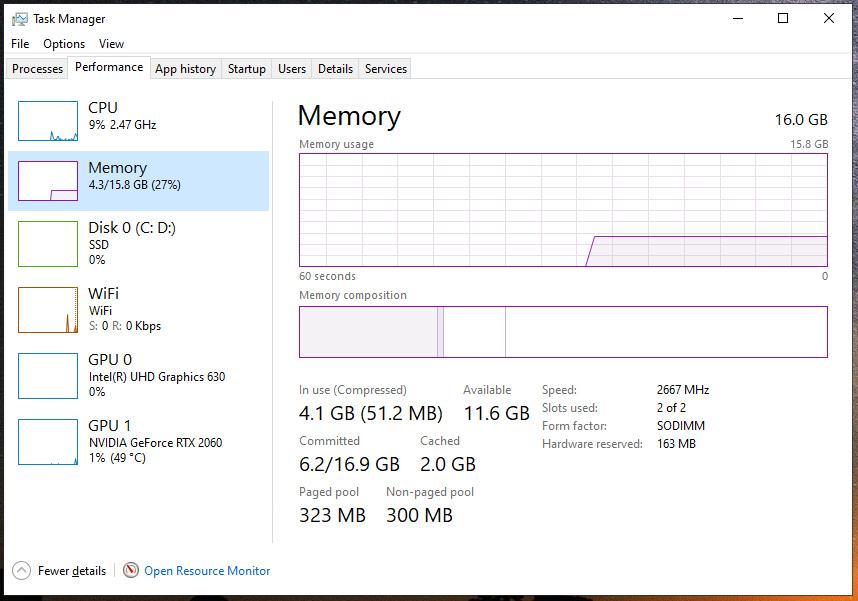This screenshot has width=858, height=601.
Task: Open the Users tab
Action: (292, 69)
